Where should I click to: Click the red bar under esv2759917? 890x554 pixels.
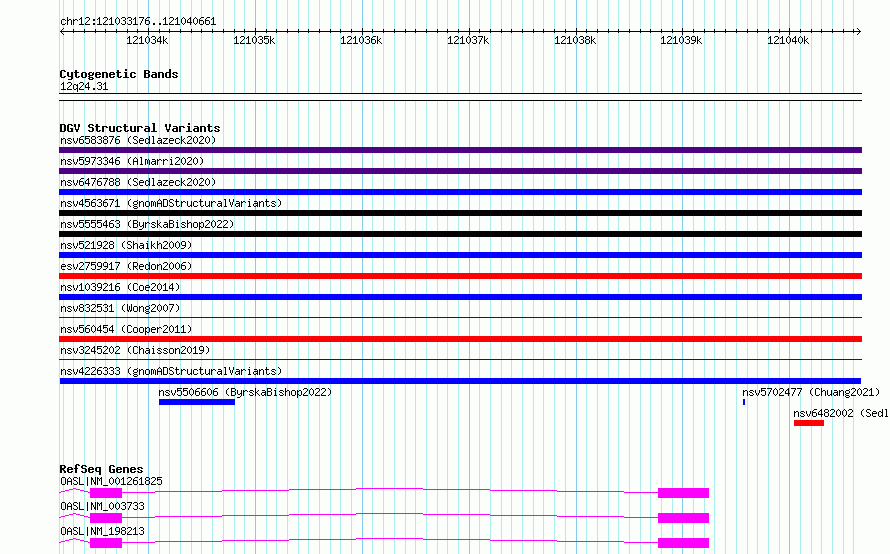(x=460, y=276)
